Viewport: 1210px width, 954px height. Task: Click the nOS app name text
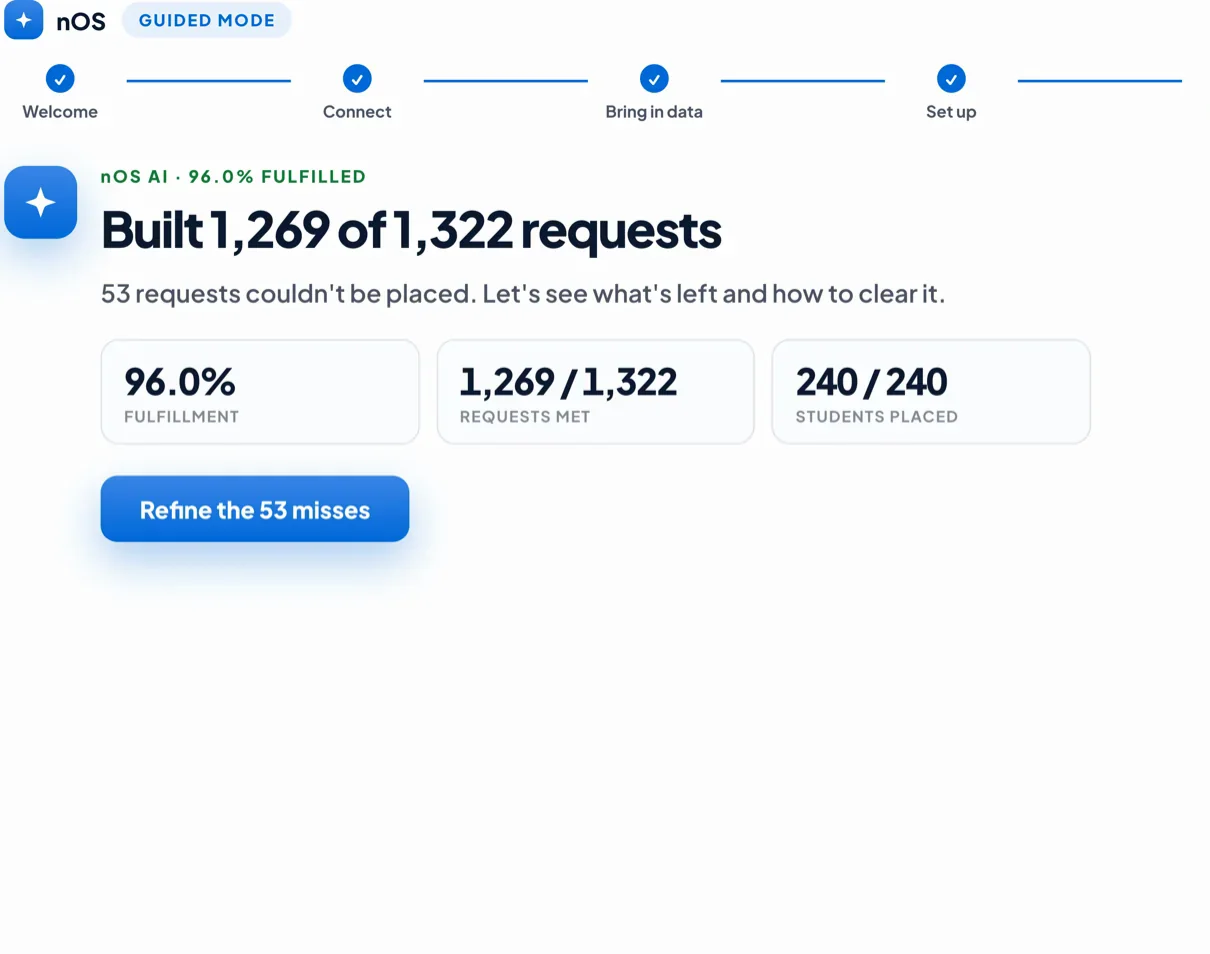coord(81,21)
